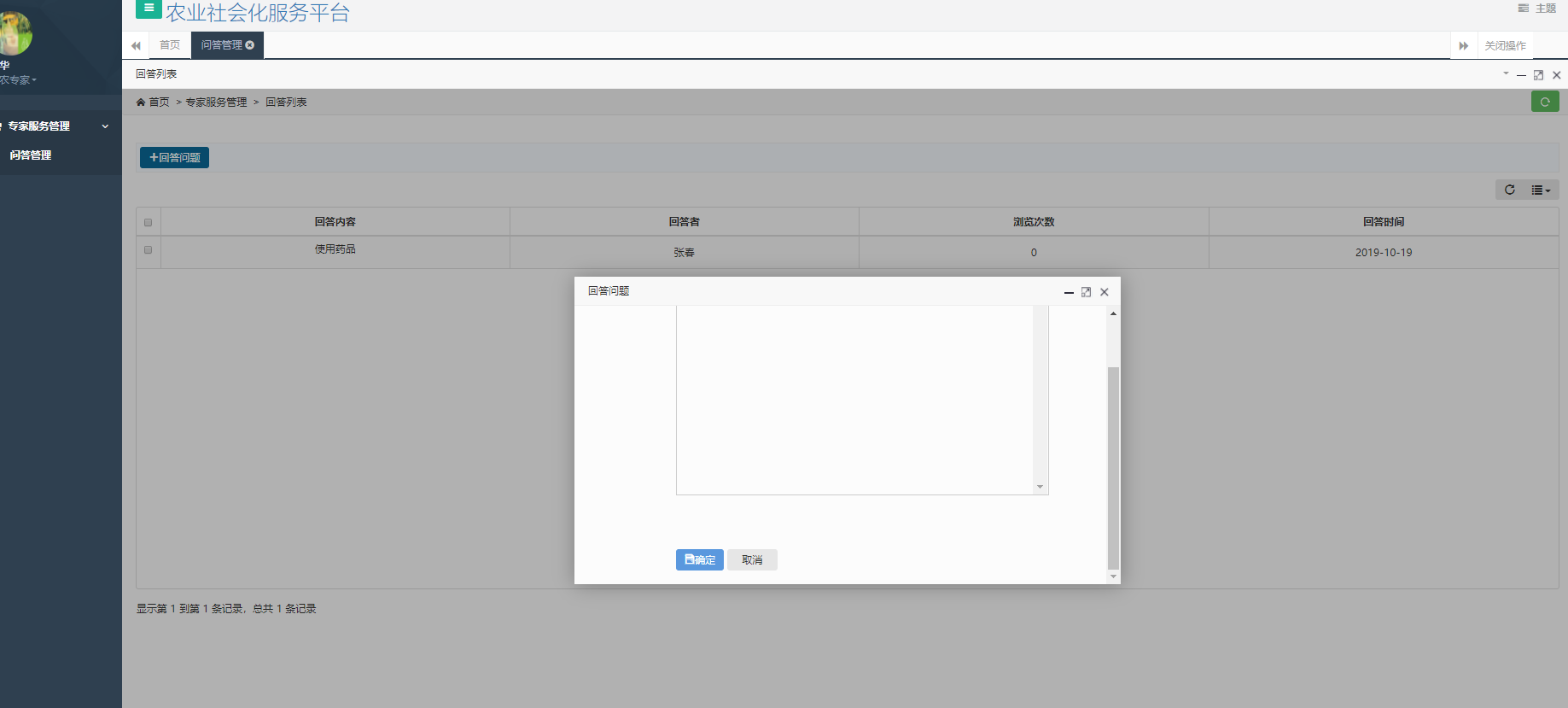This screenshot has height=708, width=1568.
Task: Open the table columns dropdown
Action: [1541, 190]
